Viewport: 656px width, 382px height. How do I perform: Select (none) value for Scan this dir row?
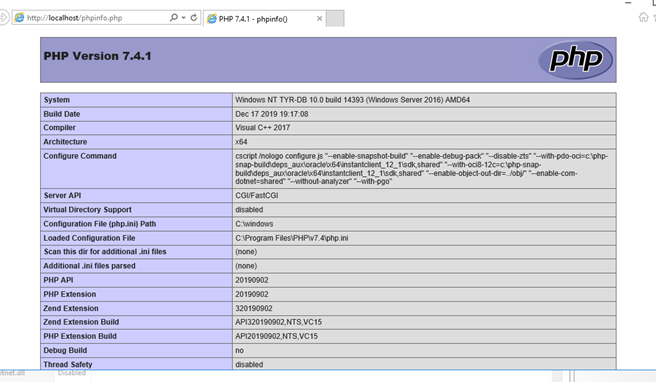coord(246,251)
